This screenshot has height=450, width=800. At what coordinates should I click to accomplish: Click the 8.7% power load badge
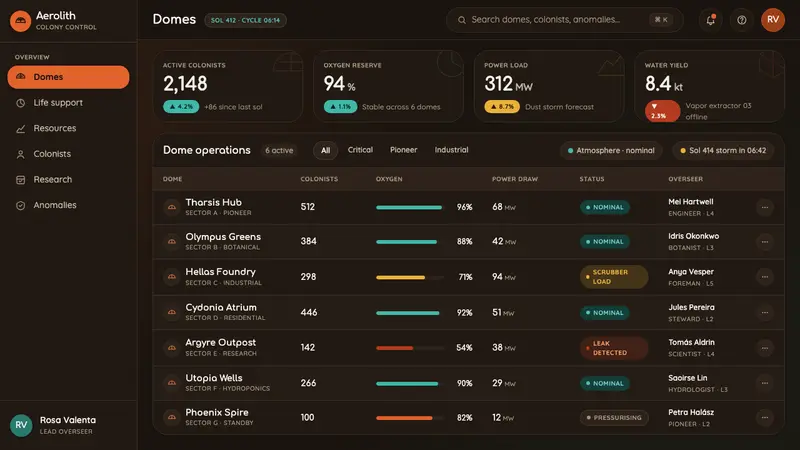pyautogui.click(x=502, y=107)
